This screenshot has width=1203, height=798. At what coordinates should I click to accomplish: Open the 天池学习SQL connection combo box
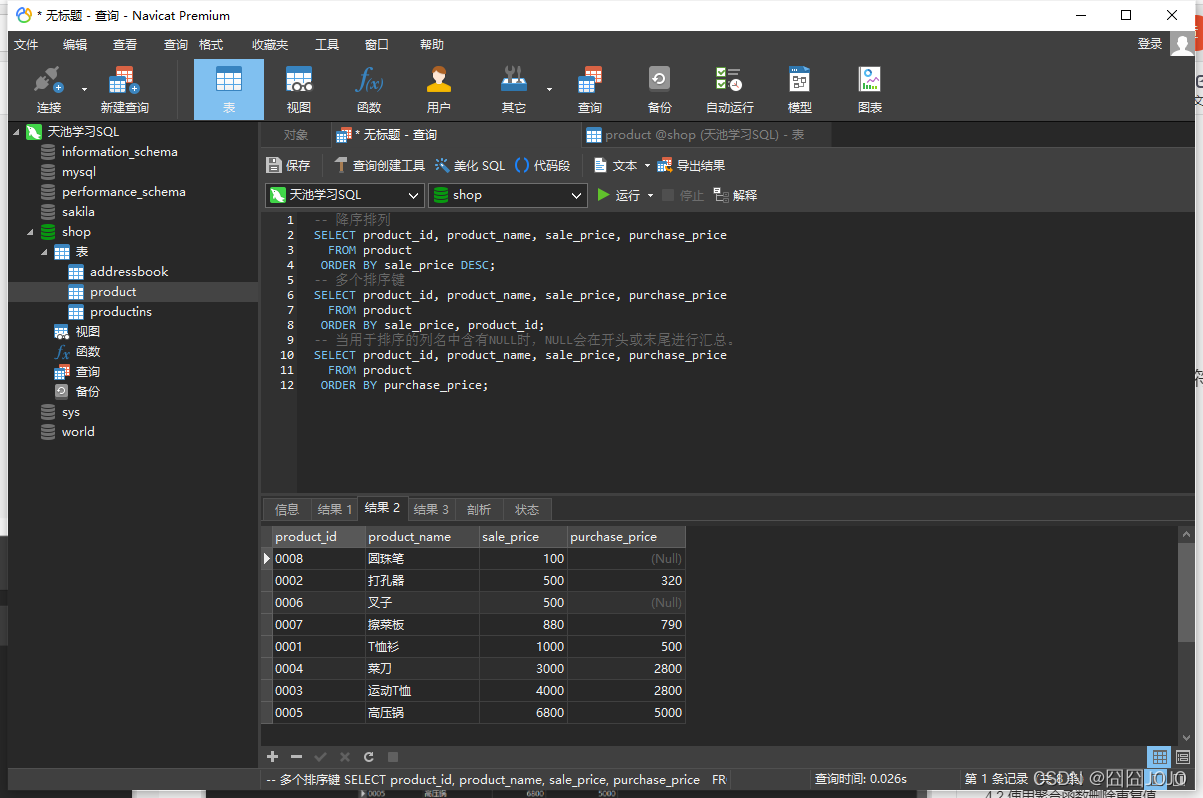[x=345, y=195]
